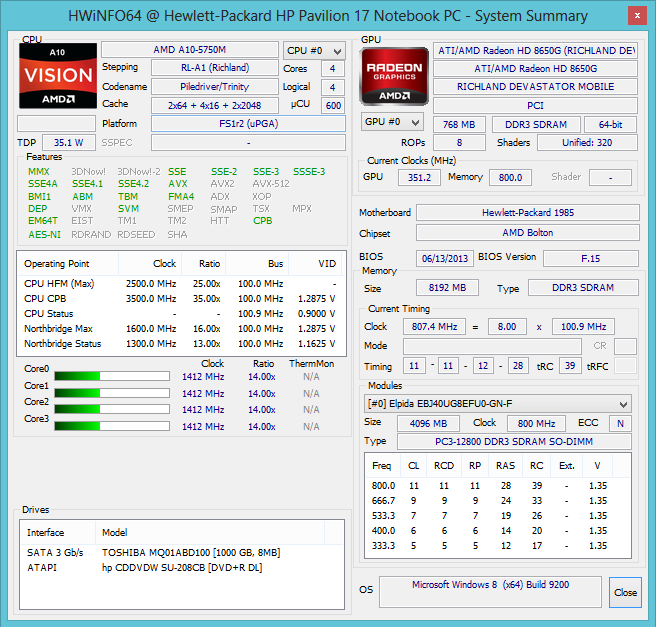Click the Core0 usage bar
The width and height of the screenshot is (656, 627).
[112, 376]
